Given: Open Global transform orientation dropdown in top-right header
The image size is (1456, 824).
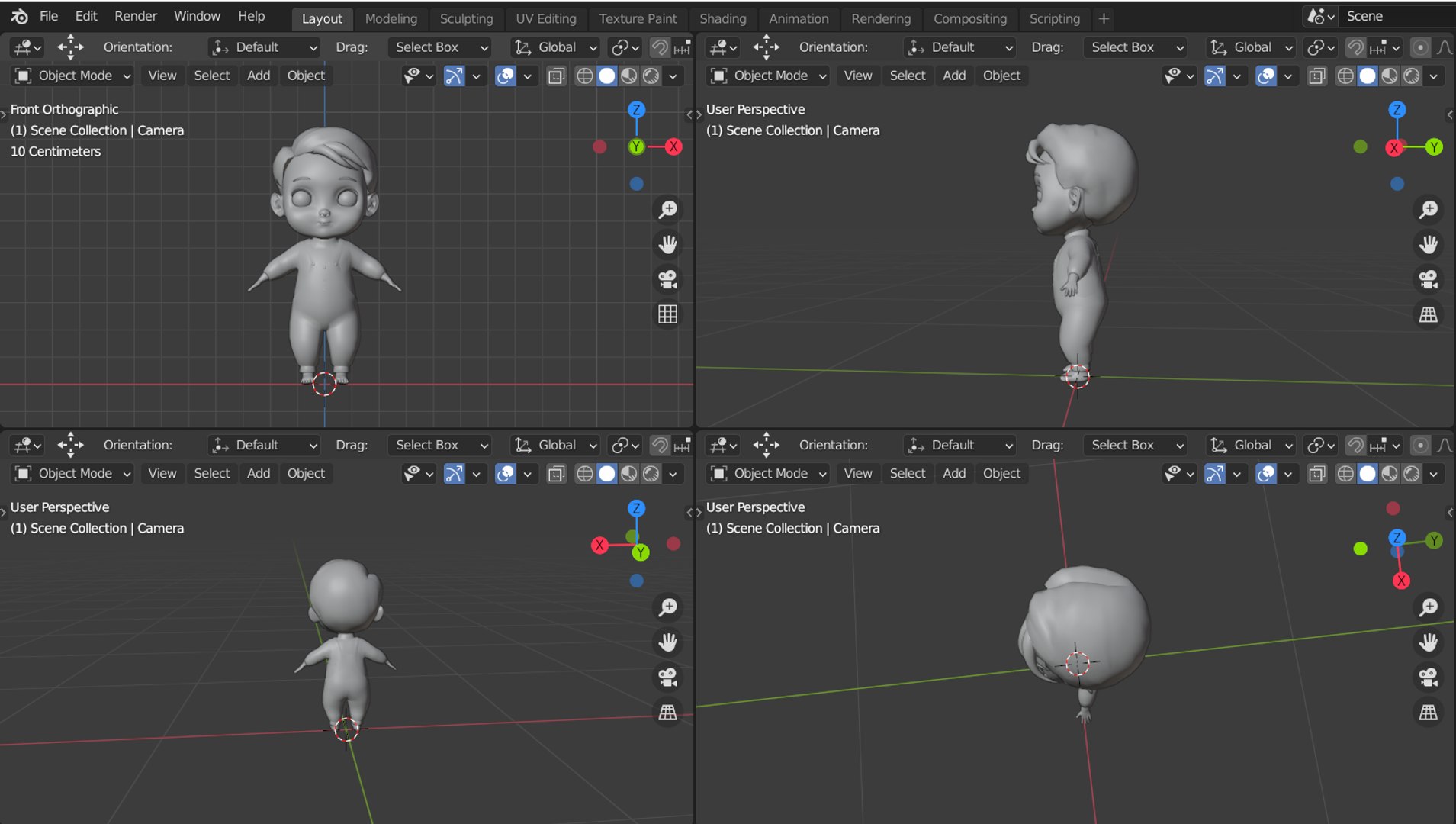Looking at the screenshot, I should pos(1251,47).
